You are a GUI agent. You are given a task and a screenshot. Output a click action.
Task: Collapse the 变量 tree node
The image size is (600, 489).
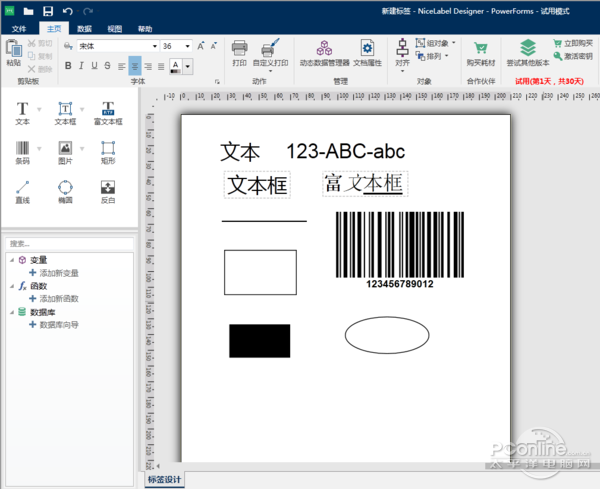12,260
